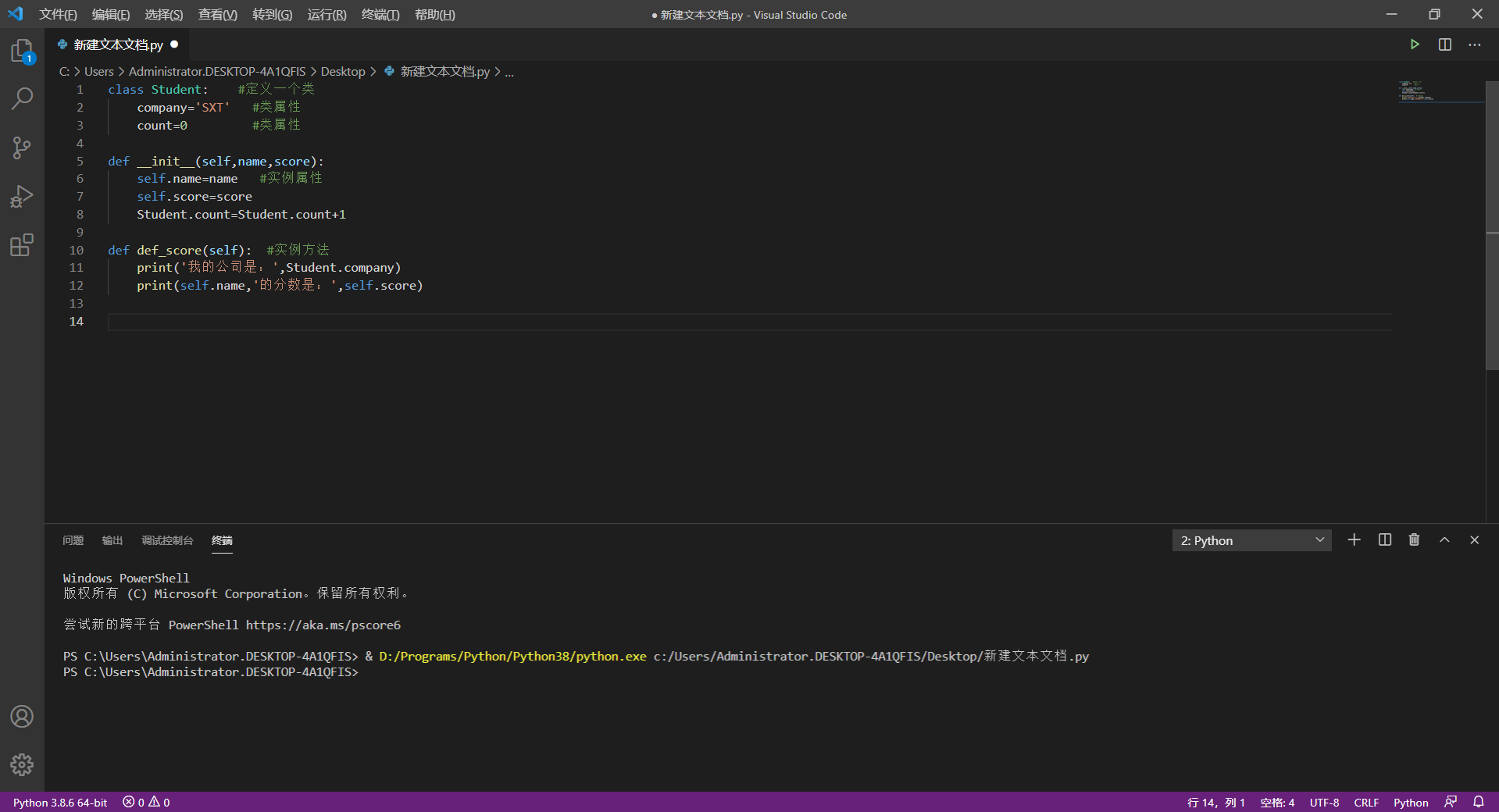The image size is (1499, 812).
Task: Open the Accounts icon in activity bar
Action: (x=22, y=716)
